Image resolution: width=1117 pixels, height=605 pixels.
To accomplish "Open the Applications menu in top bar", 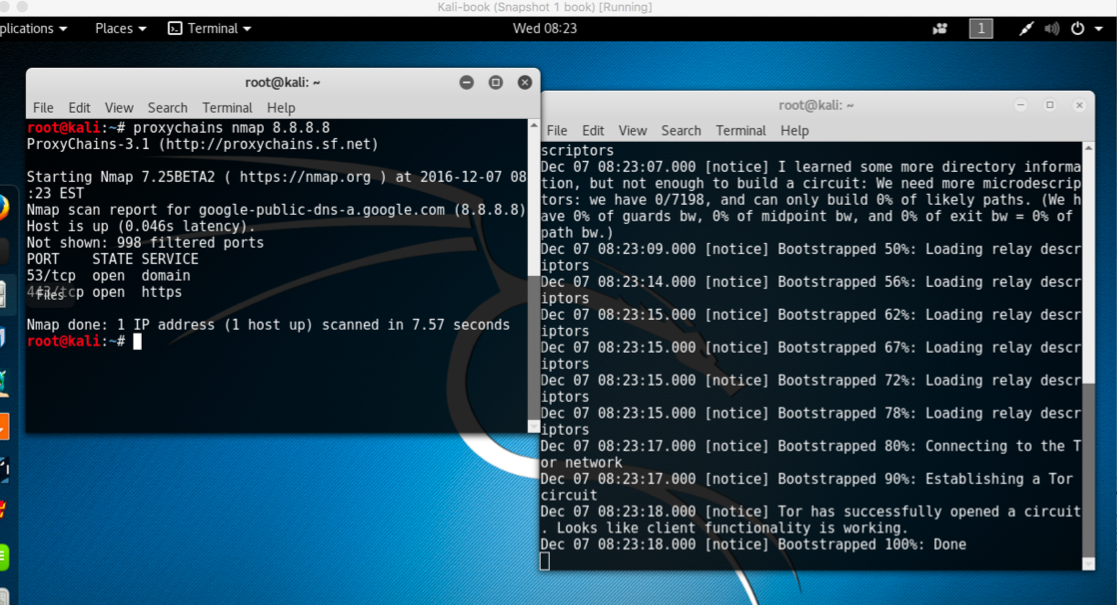I will coord(33,29).
